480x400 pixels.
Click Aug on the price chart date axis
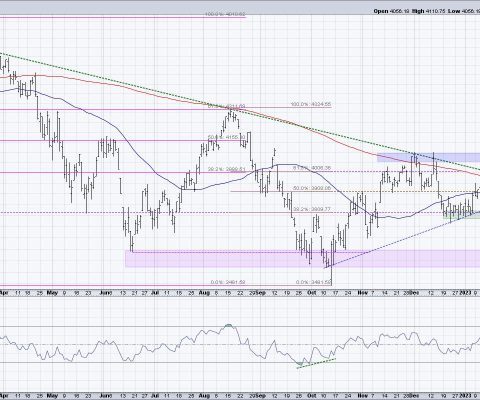pyautogui.click(x=205, y=293)
